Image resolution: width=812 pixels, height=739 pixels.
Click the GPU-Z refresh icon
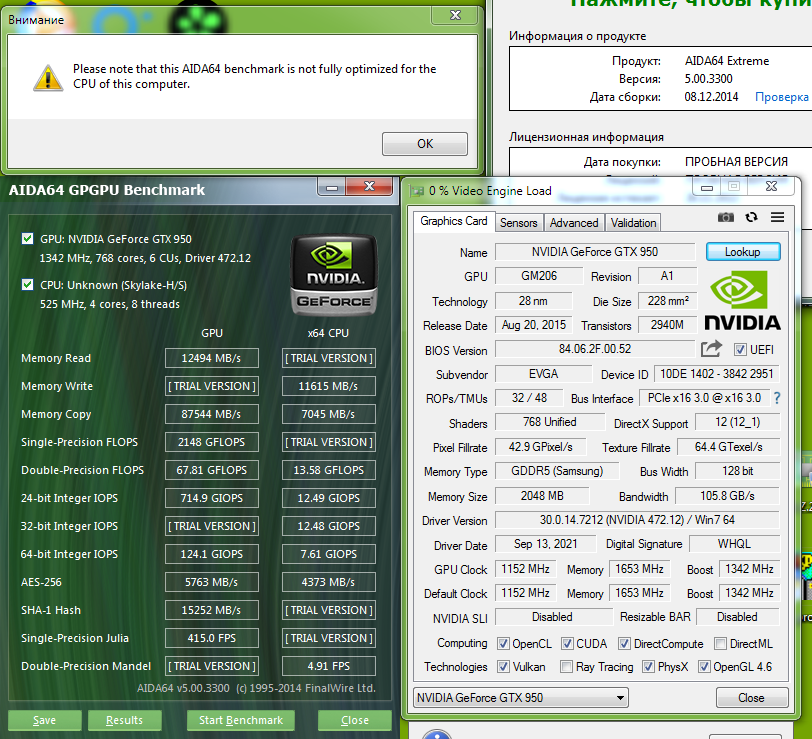(751, 217)
